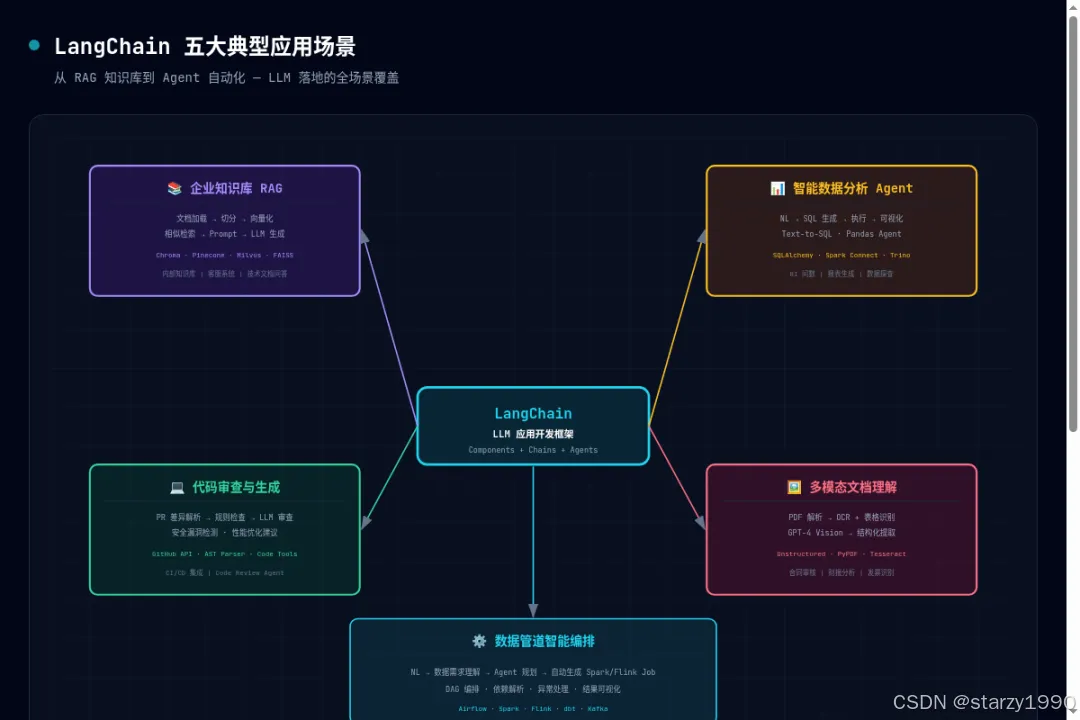Click the books icon beside 企业知识库 RAG
1080x720 pixels.
coord(174,188)
